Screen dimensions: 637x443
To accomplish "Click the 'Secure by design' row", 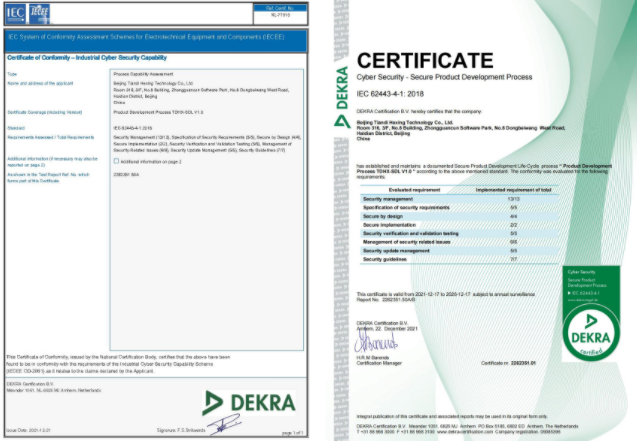I will click(x=459, y=216).
